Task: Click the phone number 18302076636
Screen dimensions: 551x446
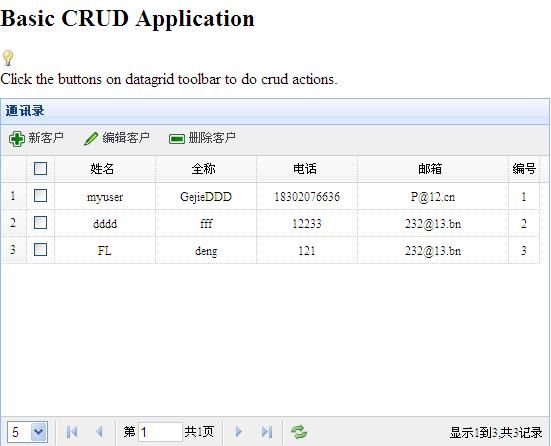Action: pyautogui.click(x=307, y=196)
